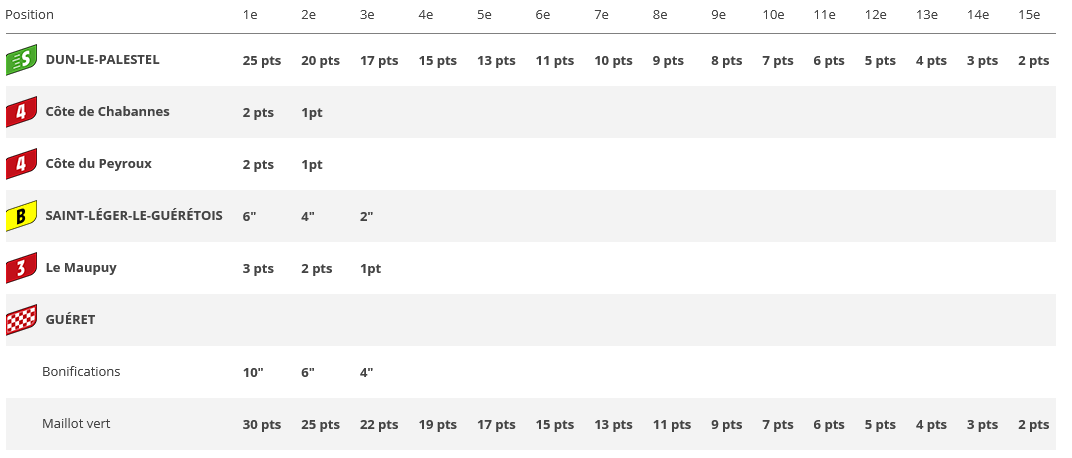
Task: Click the Maillot vert row label
Action: [x=76, y=424]
